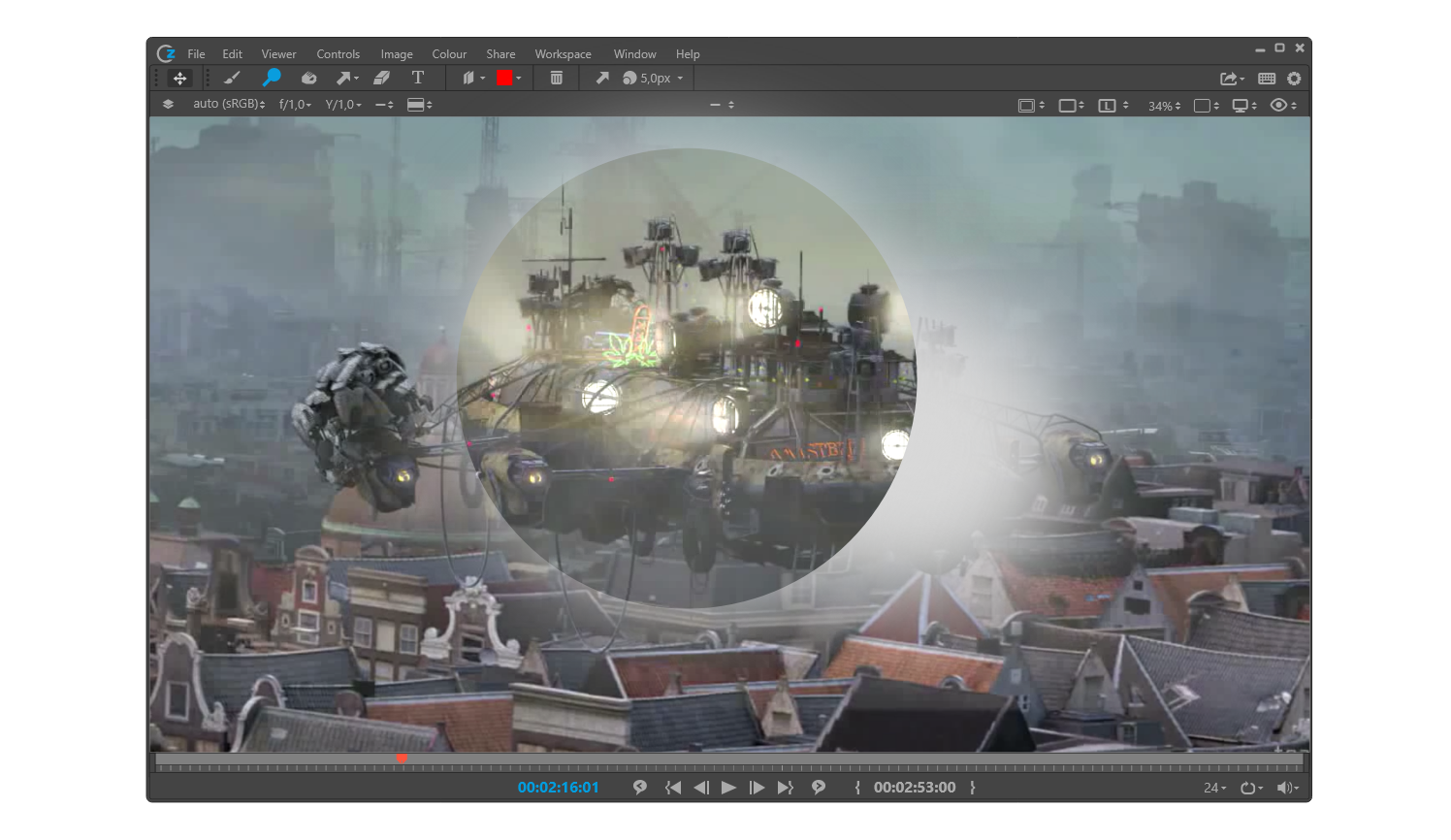The image size is (1451, 840).
Task: Open the Edit menu
Action: click(232, 54)
